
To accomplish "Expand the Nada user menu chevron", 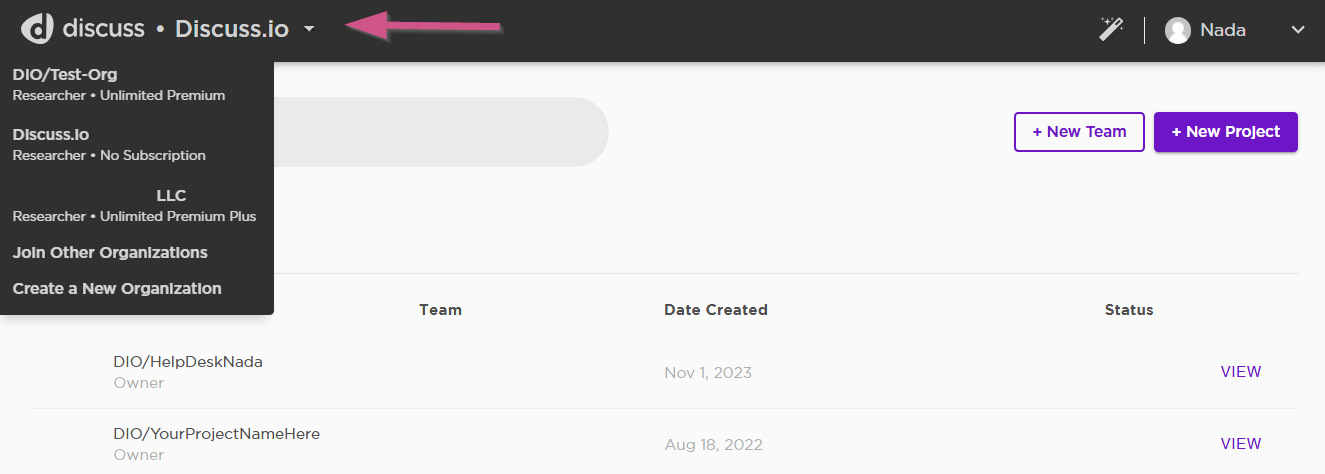I will coord(1298,30).
